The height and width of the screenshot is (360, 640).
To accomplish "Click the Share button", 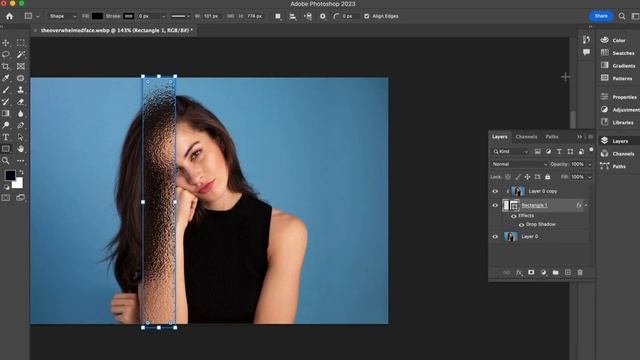I will [601, 16].
